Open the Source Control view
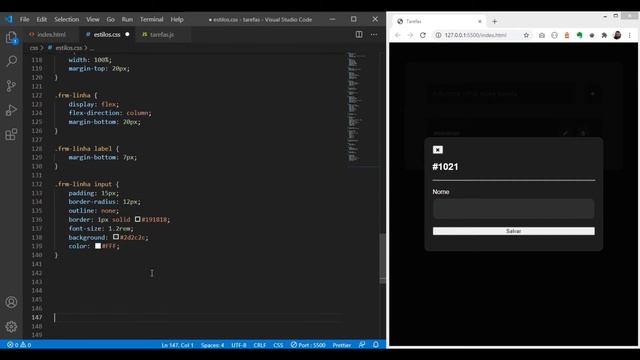Image resolution: width=640 pixels, height=360 pixels. (11, 86)
